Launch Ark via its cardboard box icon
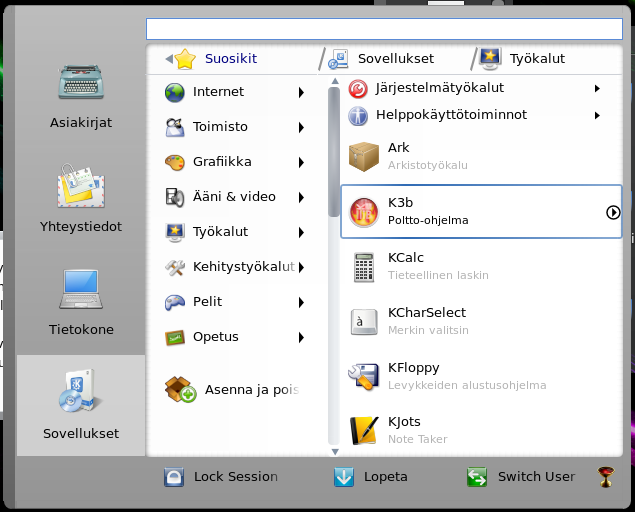This screenshot has width=635, height=512. point(364,157)
